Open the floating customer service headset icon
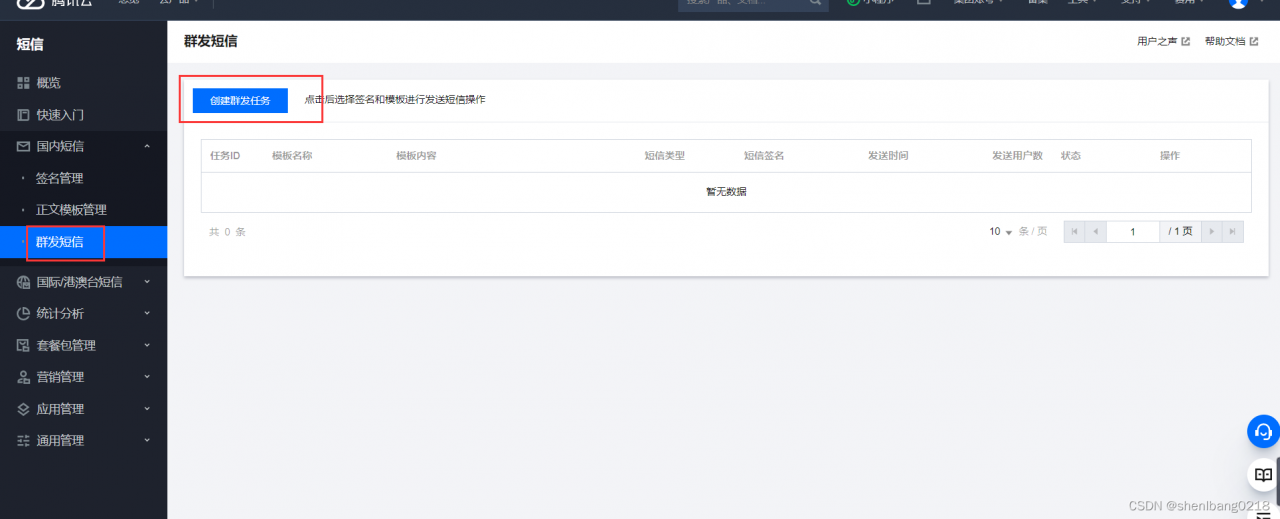The height and width of the screenshot is (519, 1280). pos(1263,431)
